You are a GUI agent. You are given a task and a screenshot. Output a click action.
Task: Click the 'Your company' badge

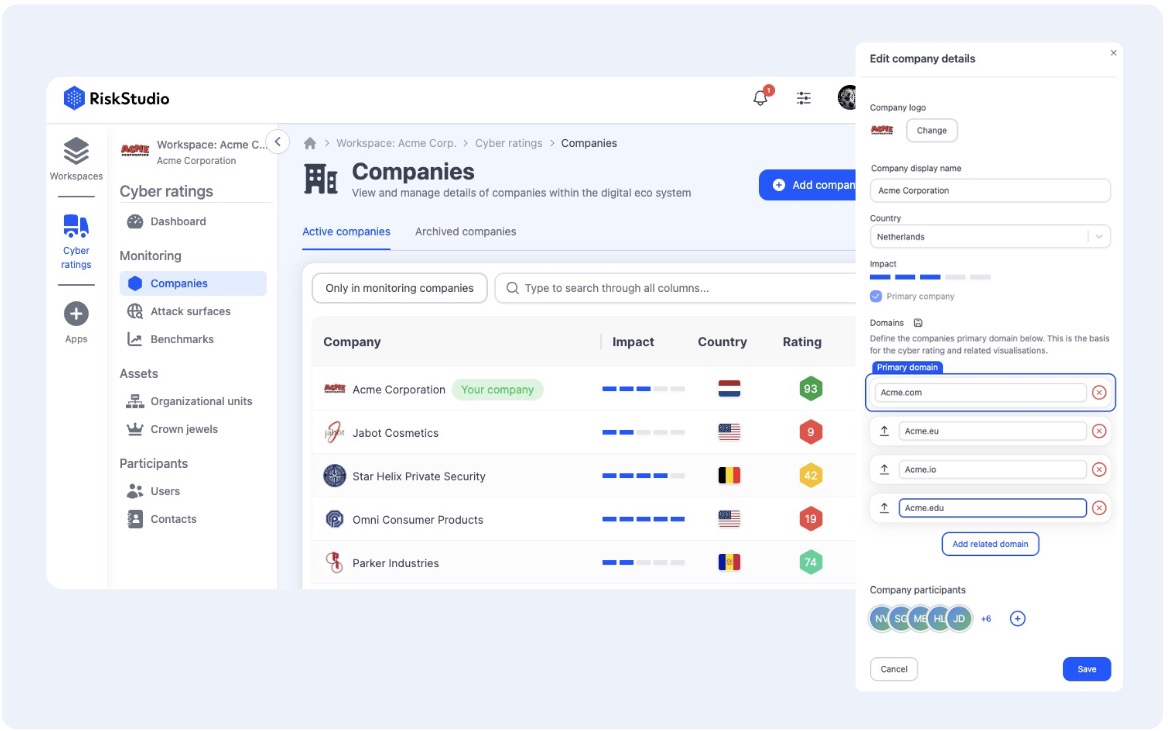[498, 390]
